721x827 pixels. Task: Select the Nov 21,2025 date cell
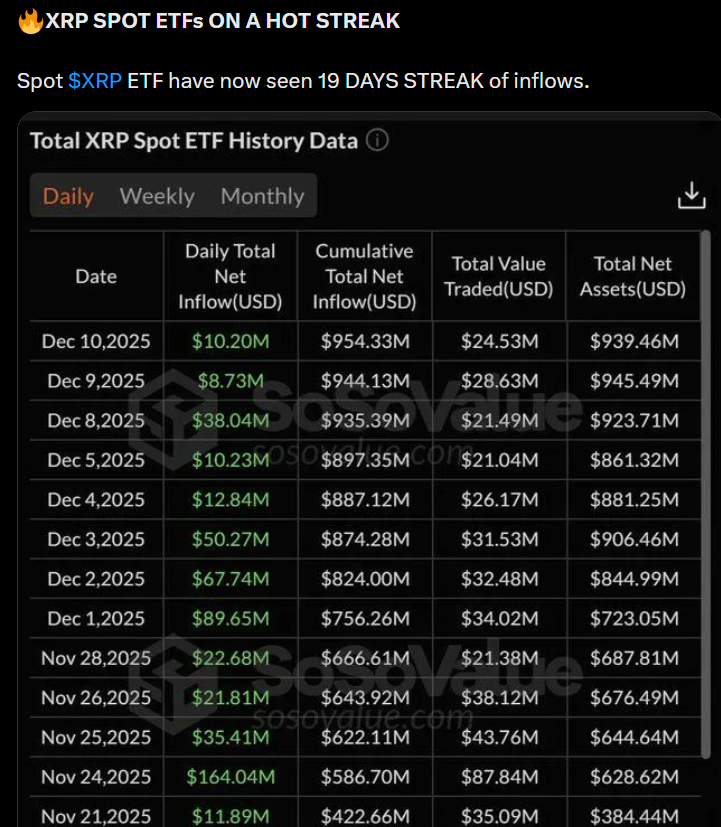[95, 815]
